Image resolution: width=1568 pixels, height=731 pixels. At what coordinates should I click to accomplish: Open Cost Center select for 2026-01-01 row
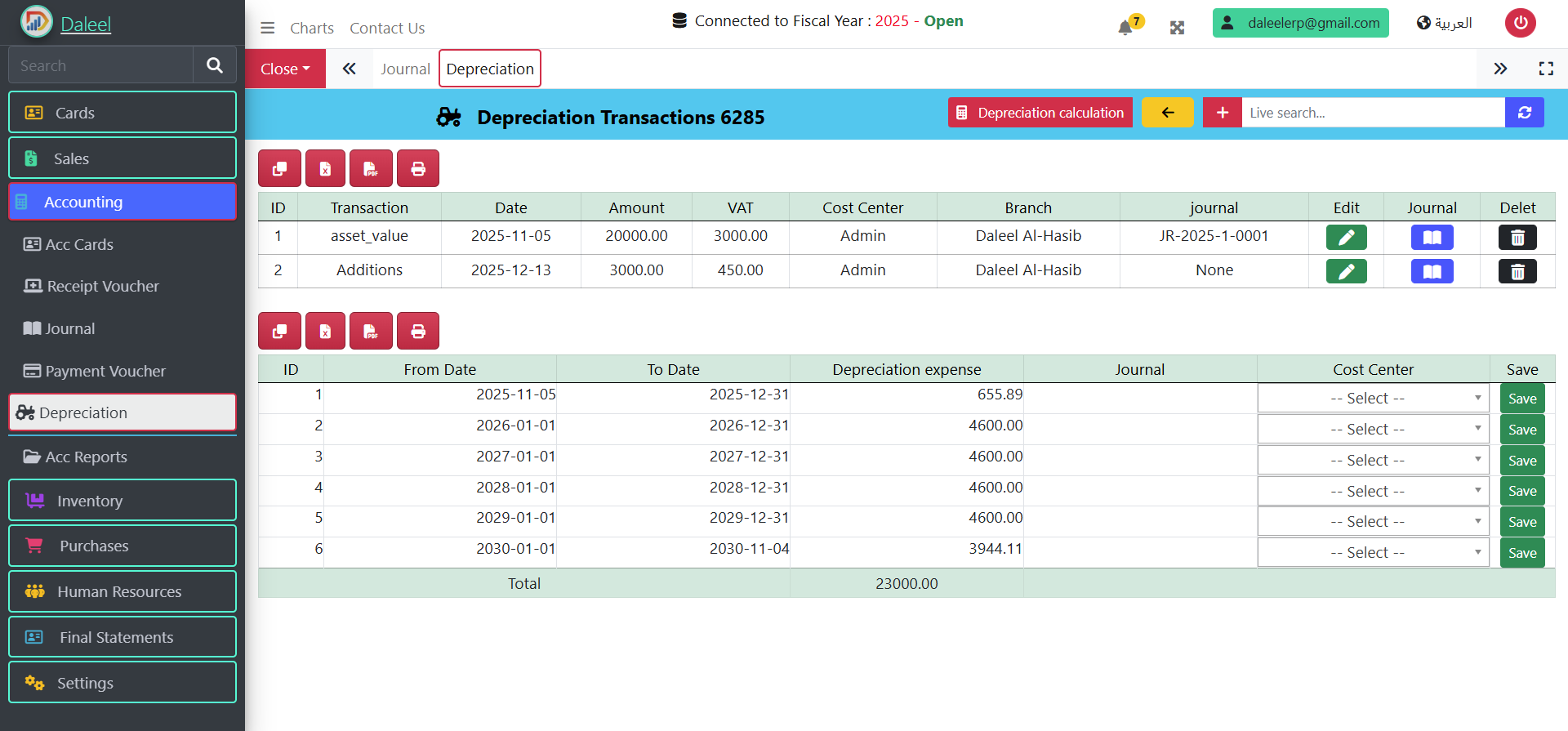(x=1374, y=430)
